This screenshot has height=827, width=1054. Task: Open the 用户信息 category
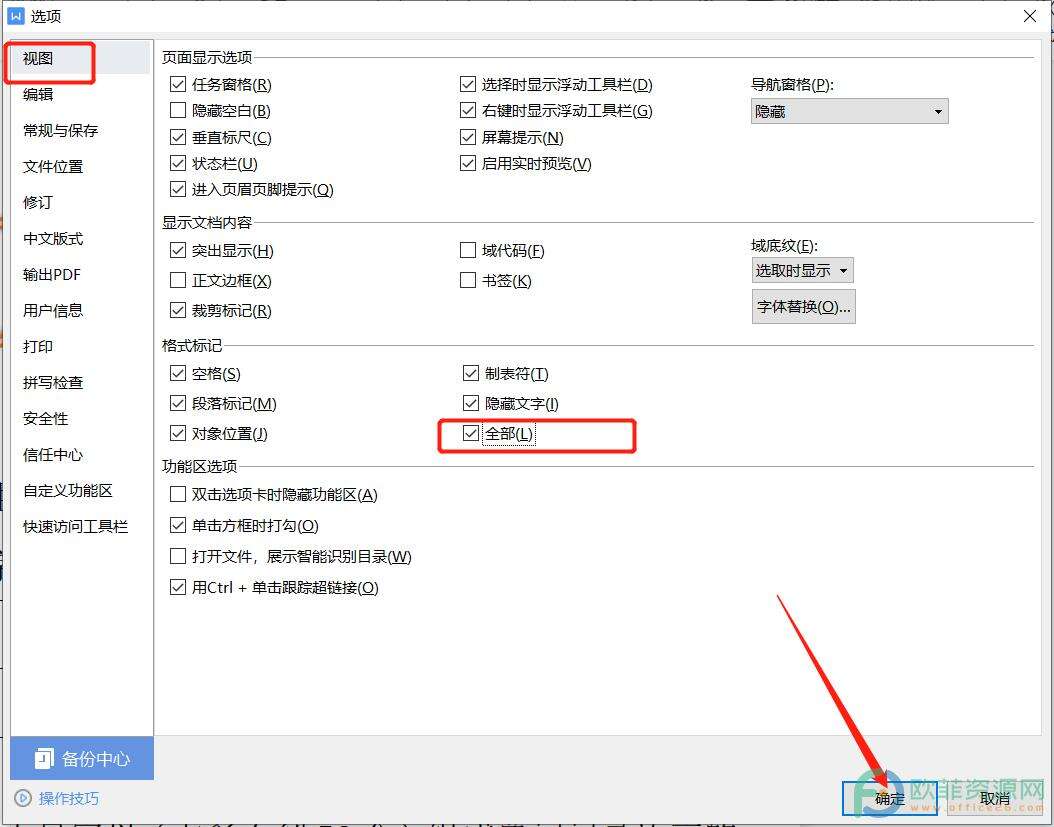point(53,311)
